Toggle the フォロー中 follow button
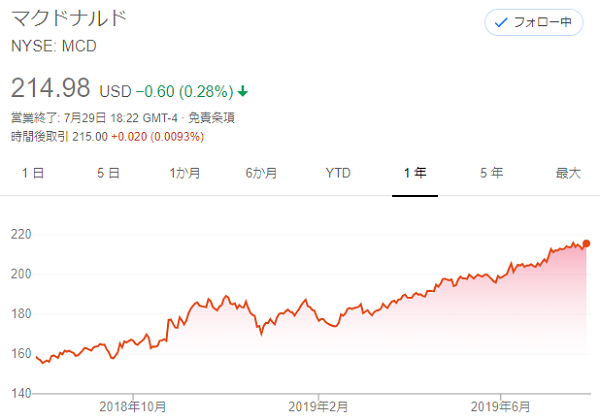Screen dimensions: 600x420 click(x=534, y=23)
